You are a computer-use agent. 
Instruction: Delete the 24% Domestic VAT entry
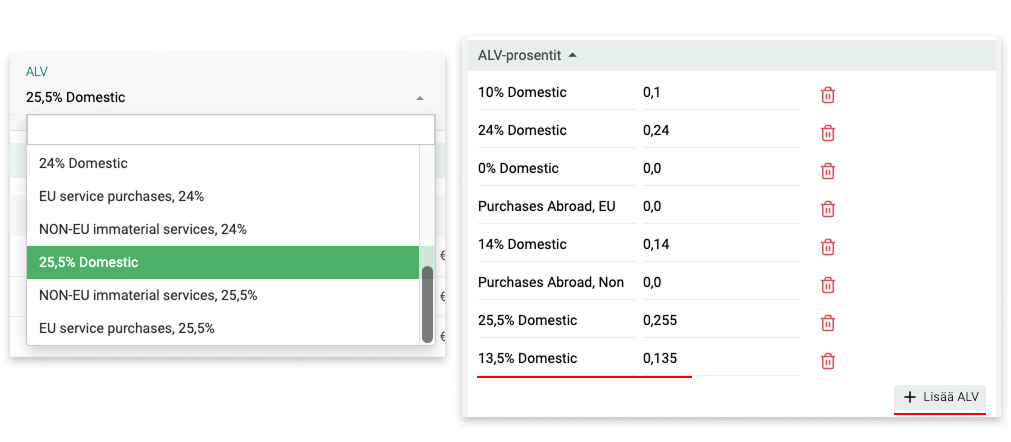pos(828,133)
